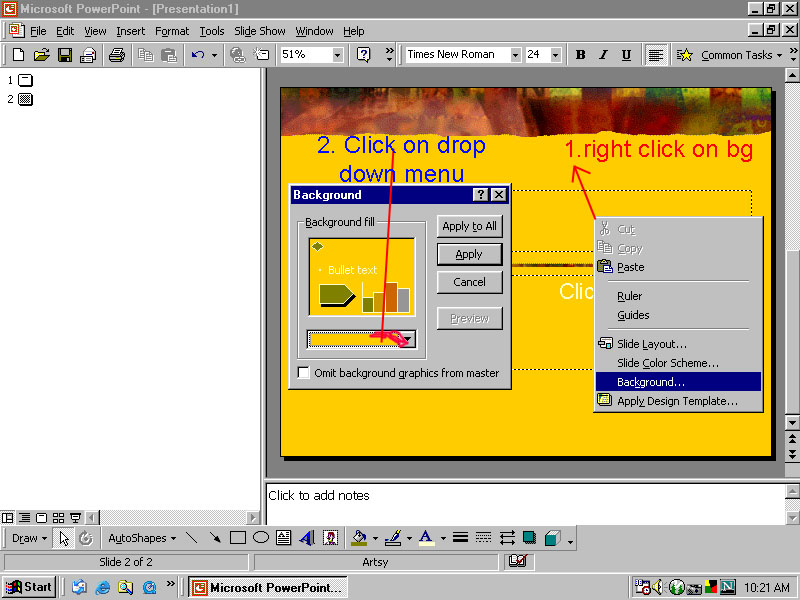800x600 pixels.
Task: Select the Text Box tool
Action: pos(284,538)
